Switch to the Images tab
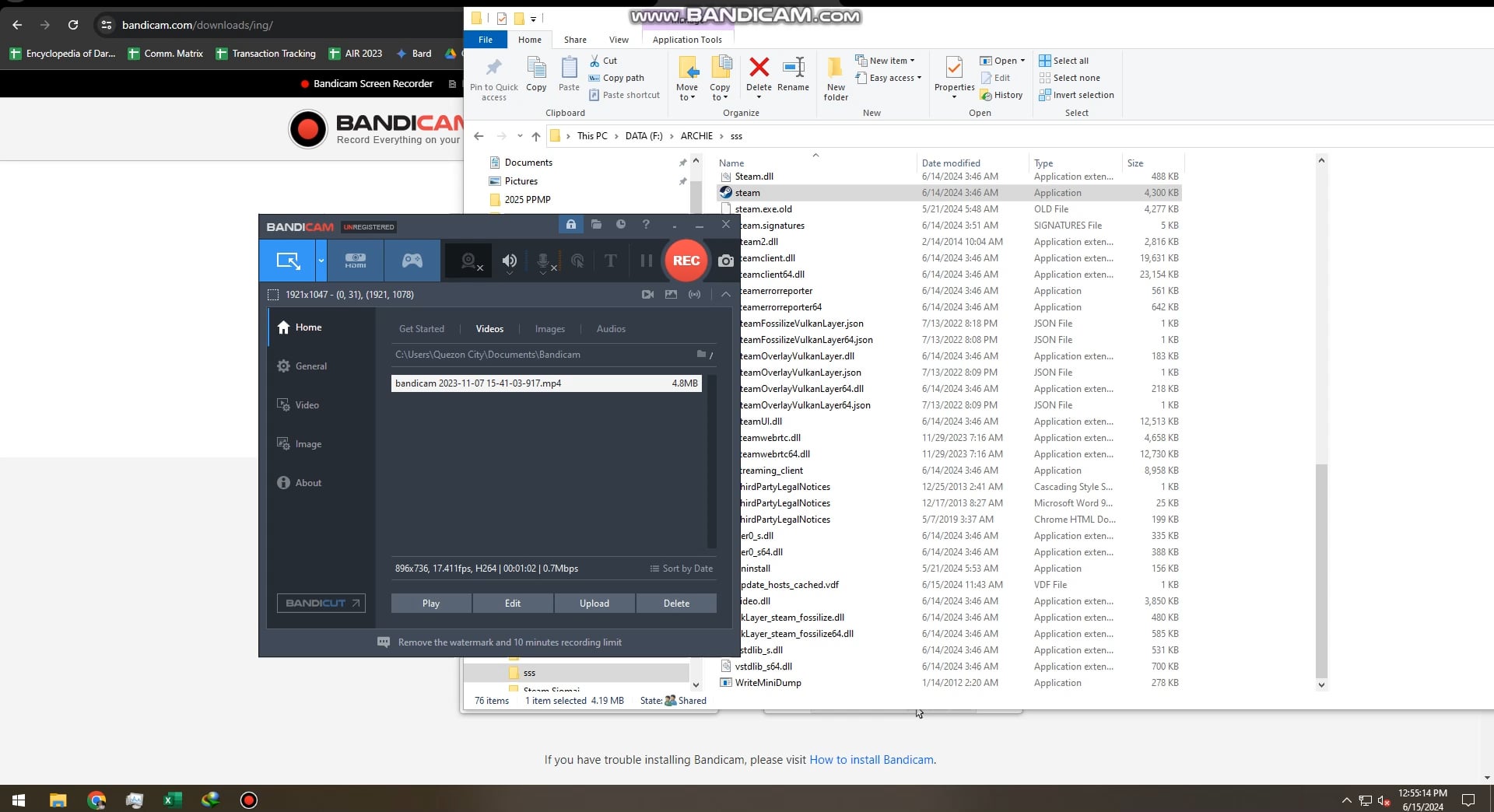The image size is (1494, 812). (549, 329)
